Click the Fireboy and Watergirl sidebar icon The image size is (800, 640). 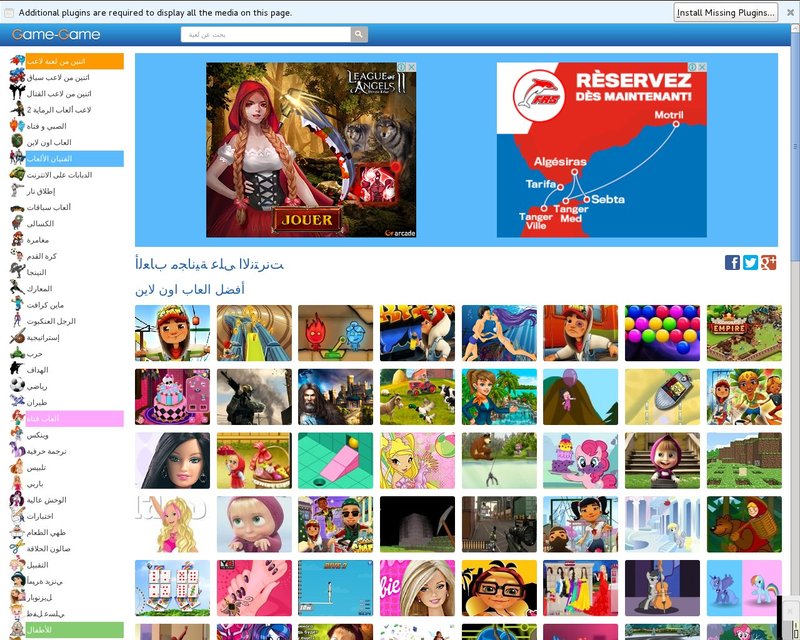(17, 126)
